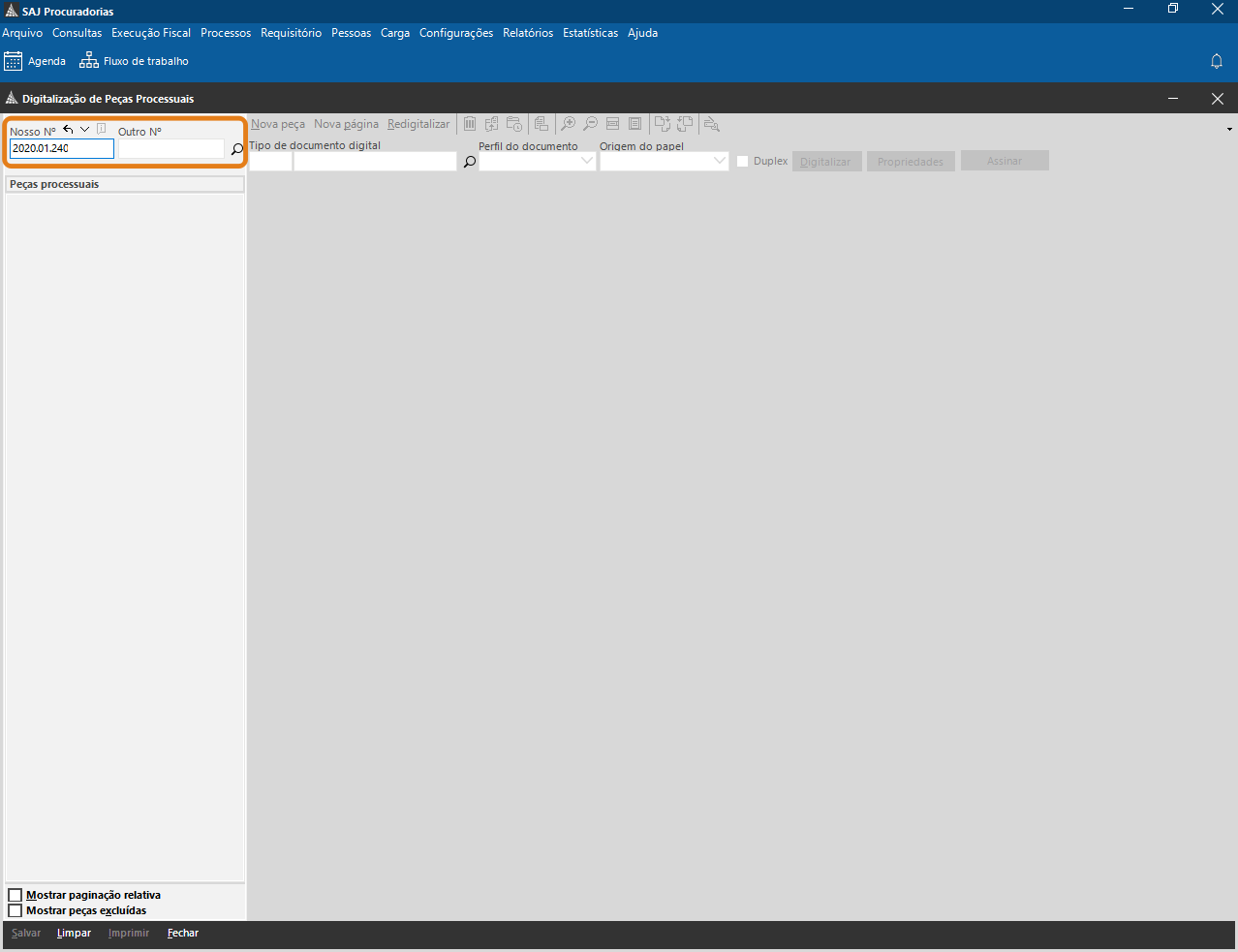Open the Relatórios menu
This screenshot has width=1238, height=952.
(x=528, y=33)
